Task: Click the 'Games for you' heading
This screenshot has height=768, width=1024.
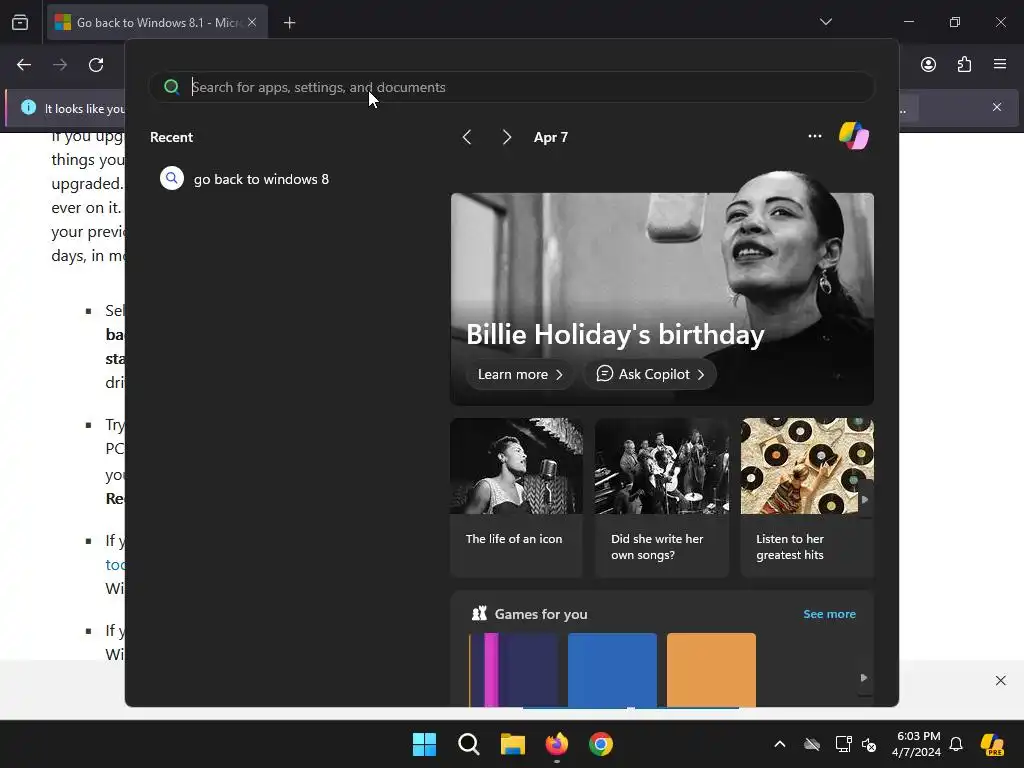Action: coord(541,614)
